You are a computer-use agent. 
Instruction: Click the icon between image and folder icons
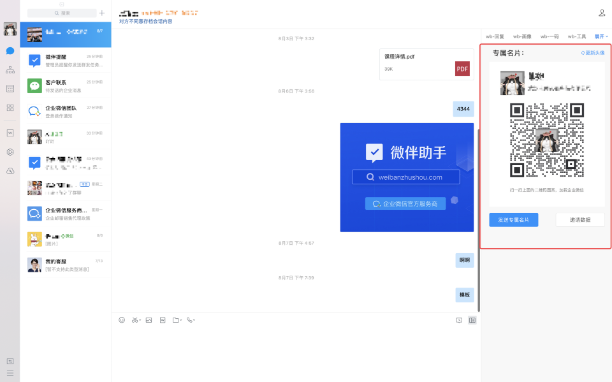coord(163,320)
